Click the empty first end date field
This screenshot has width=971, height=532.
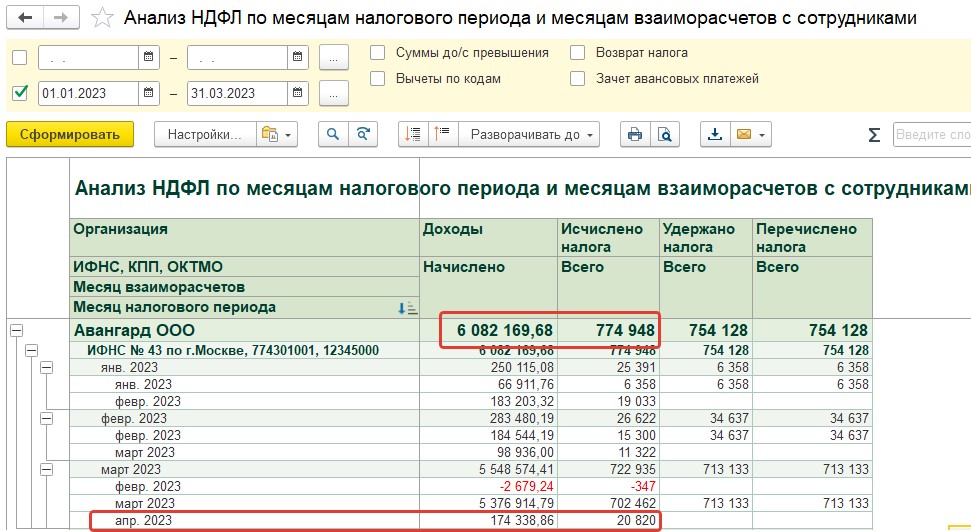point(237,58)
